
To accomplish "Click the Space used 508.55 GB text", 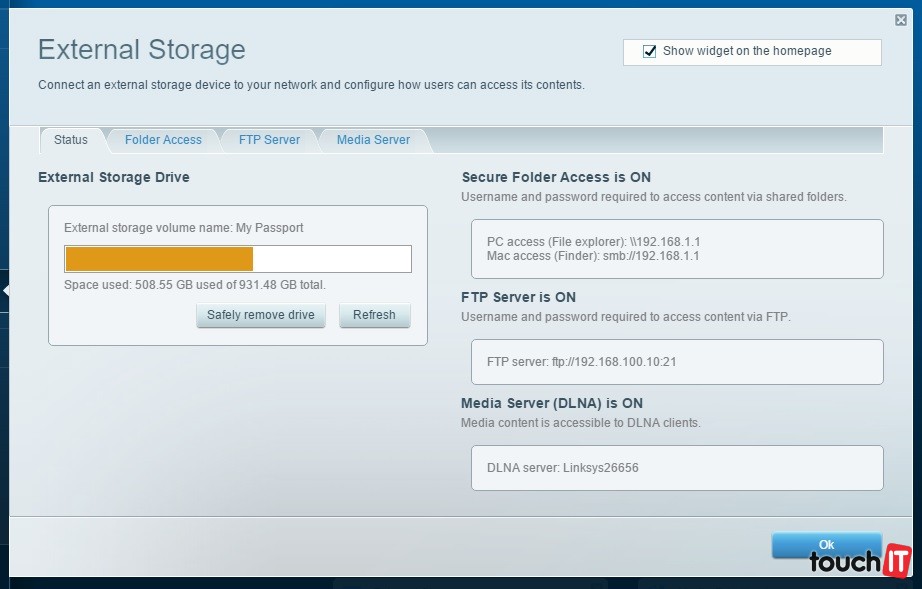I will click(x=195, y=285).
